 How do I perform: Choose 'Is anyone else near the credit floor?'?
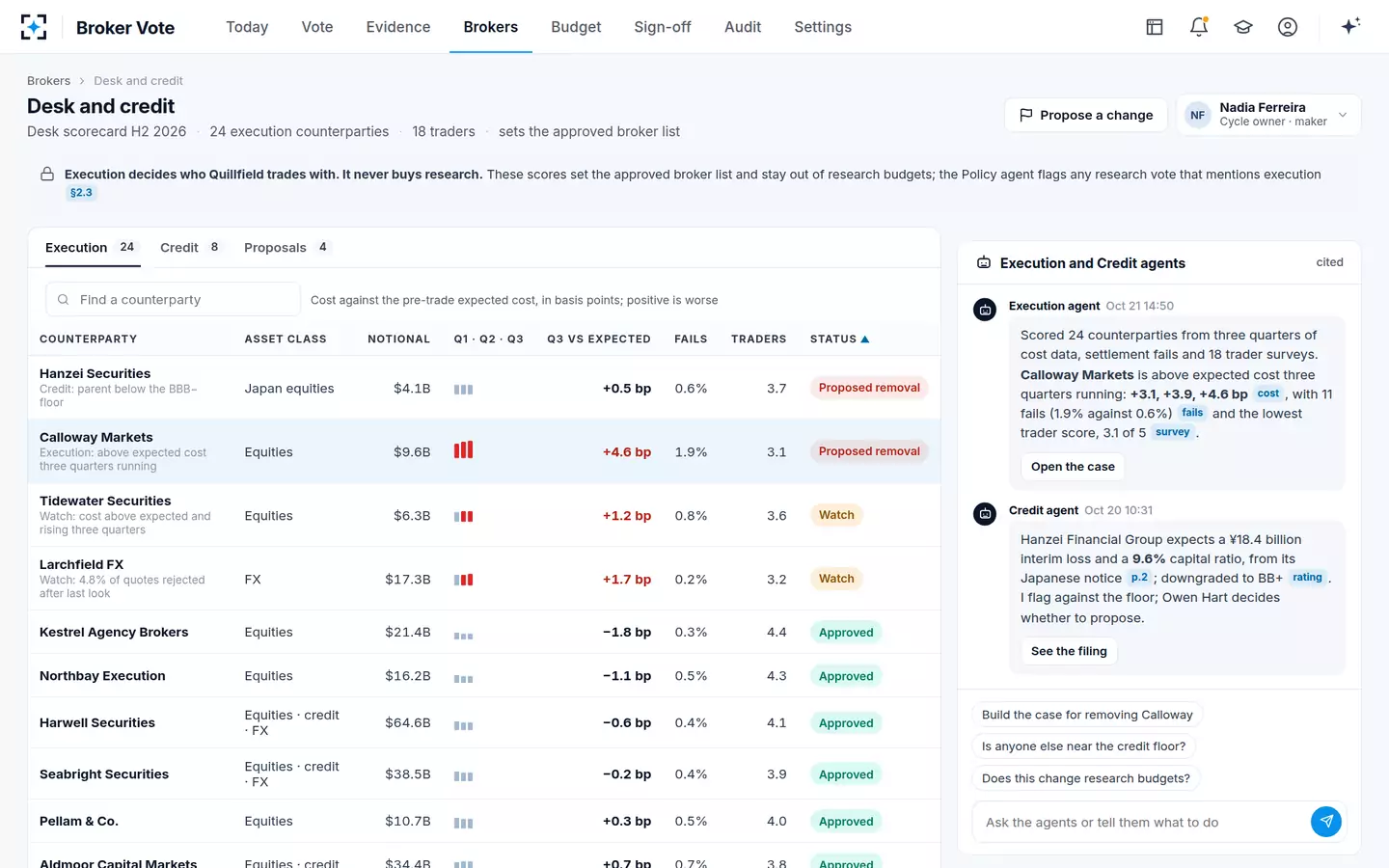point(1084,746)
